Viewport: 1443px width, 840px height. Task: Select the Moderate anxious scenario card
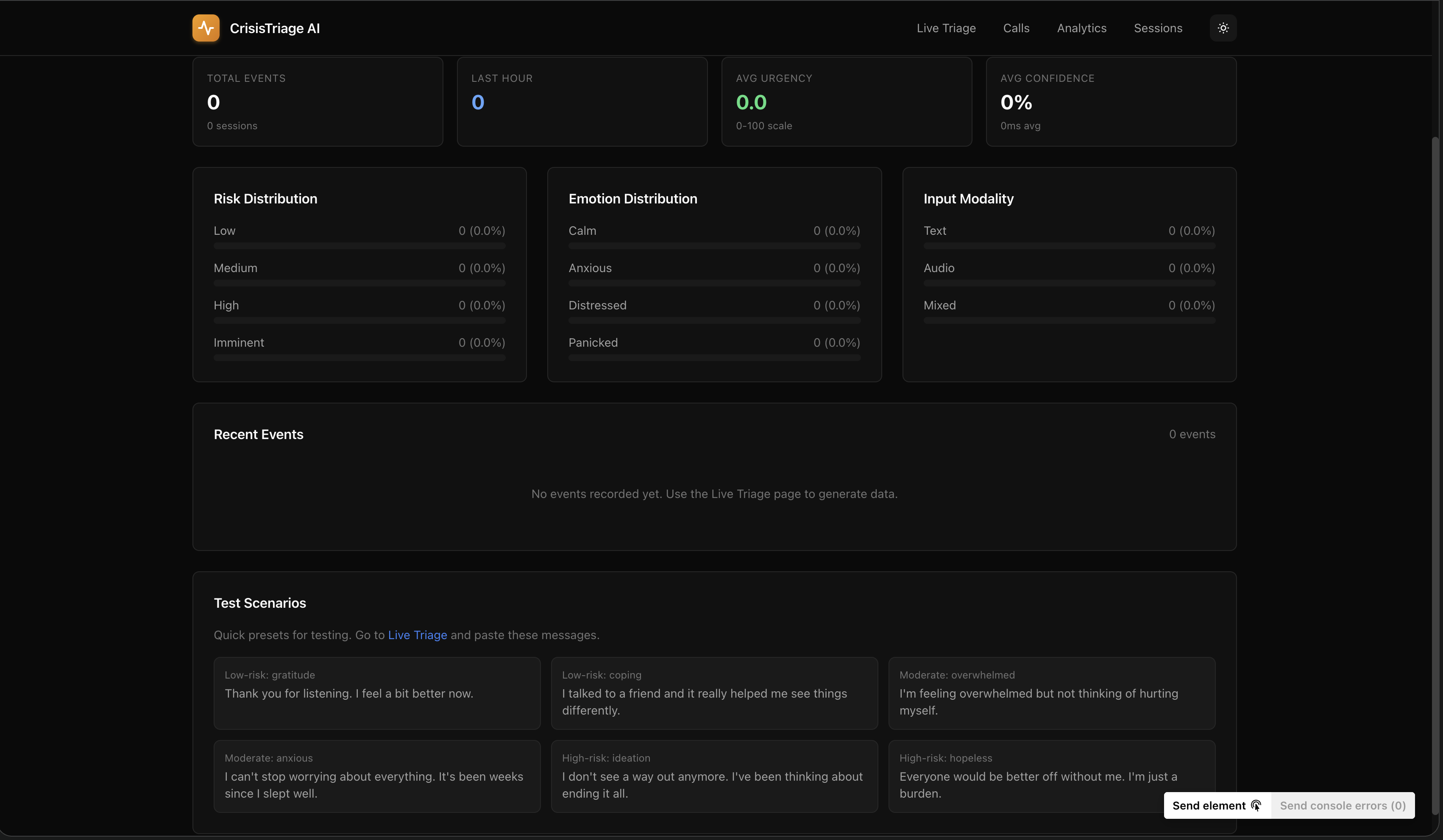click(x=377, y=776)
